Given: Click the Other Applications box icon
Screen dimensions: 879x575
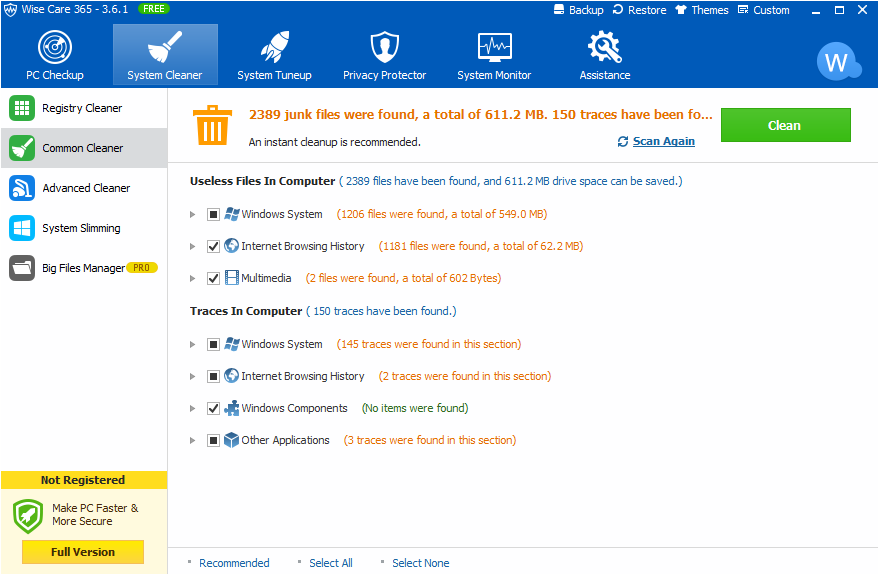Looking at the screenshot, I should pyautogui.click(x=232, y=440).
